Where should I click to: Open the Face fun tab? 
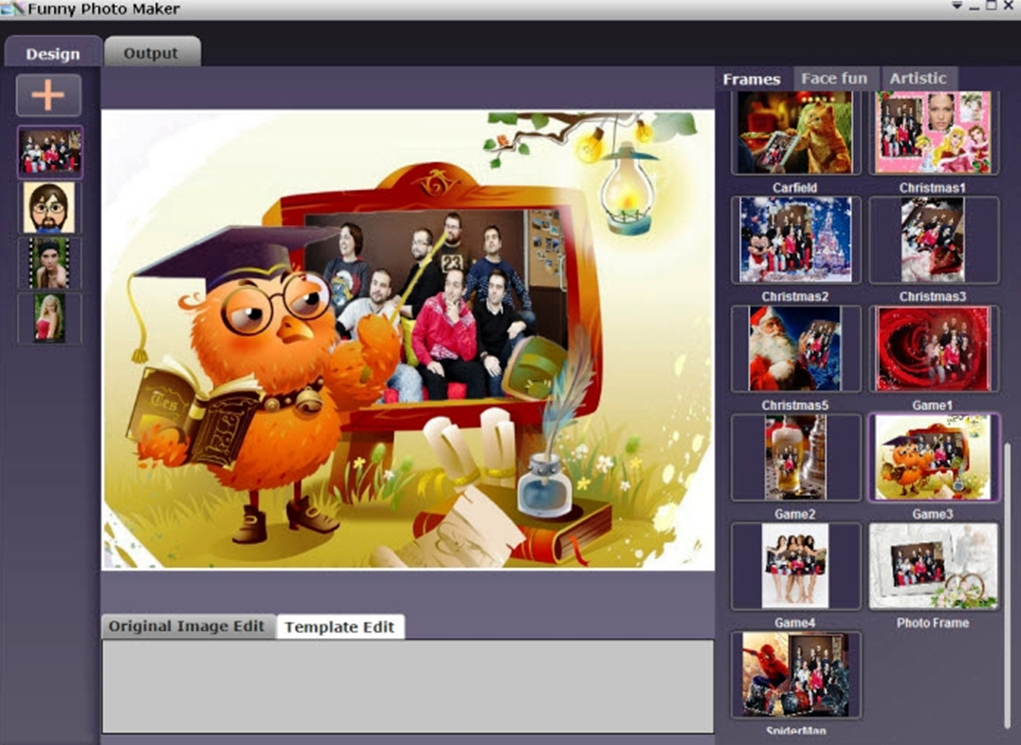pos(834,79)
